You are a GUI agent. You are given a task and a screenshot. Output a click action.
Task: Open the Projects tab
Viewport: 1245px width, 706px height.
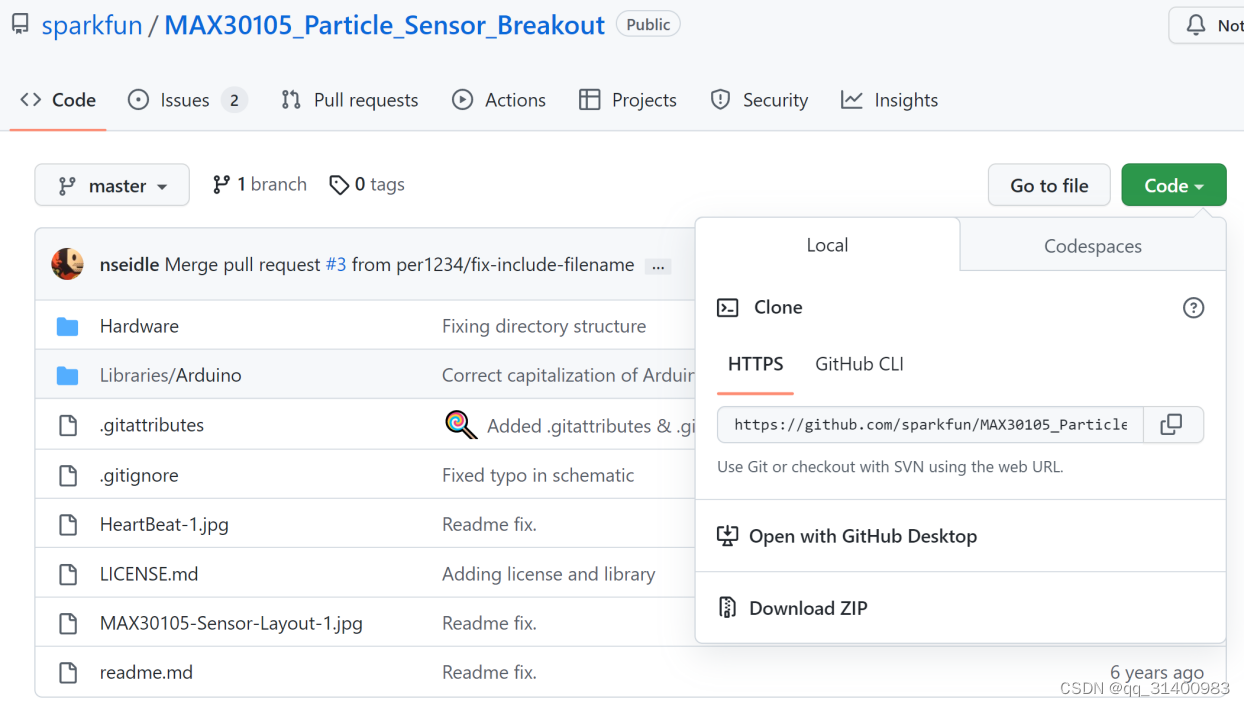[628, 100]
